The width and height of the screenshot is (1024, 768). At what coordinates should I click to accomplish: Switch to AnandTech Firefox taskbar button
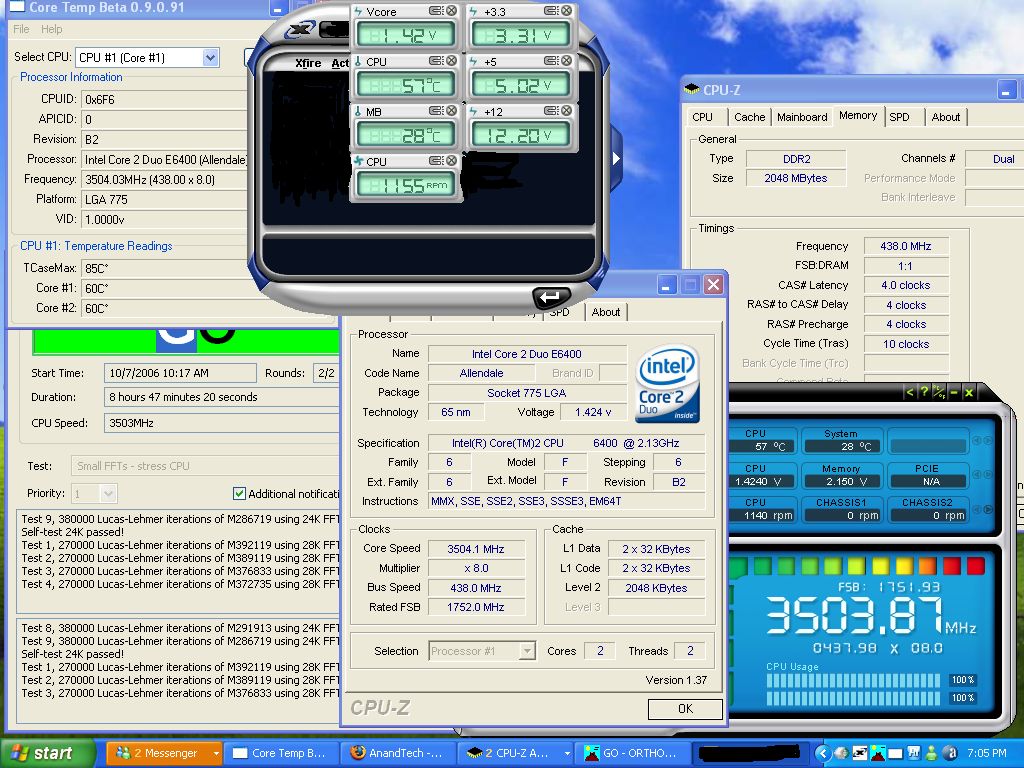click(399, 753)
